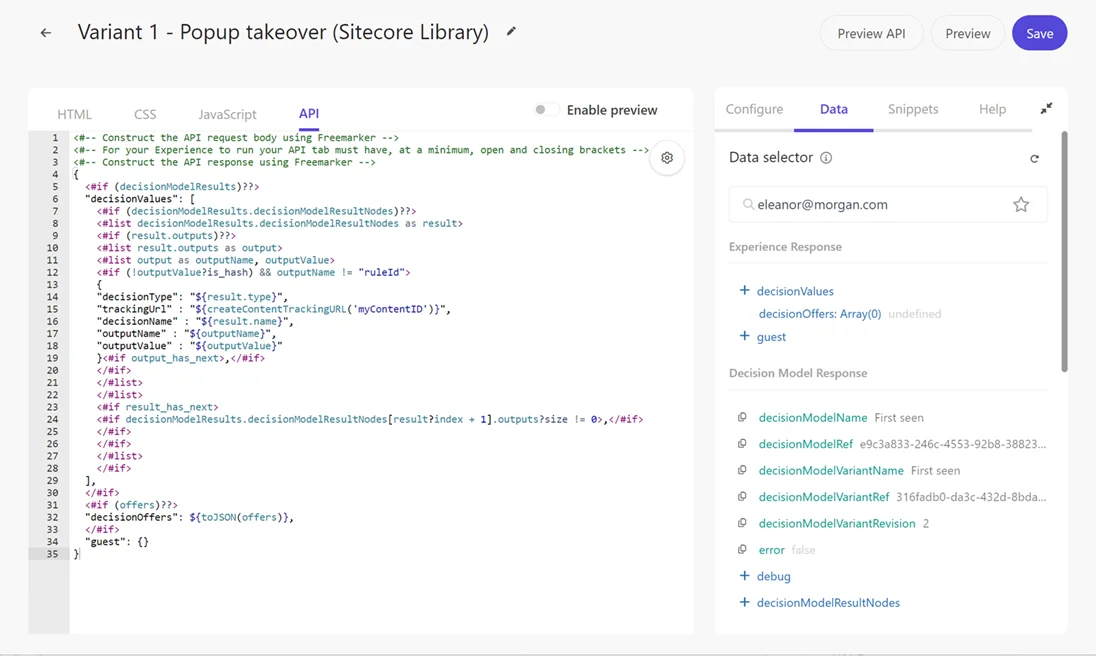Viewport: 1096px width, 656px height.
Task: Expand the debug node
Action: [744, 576]
